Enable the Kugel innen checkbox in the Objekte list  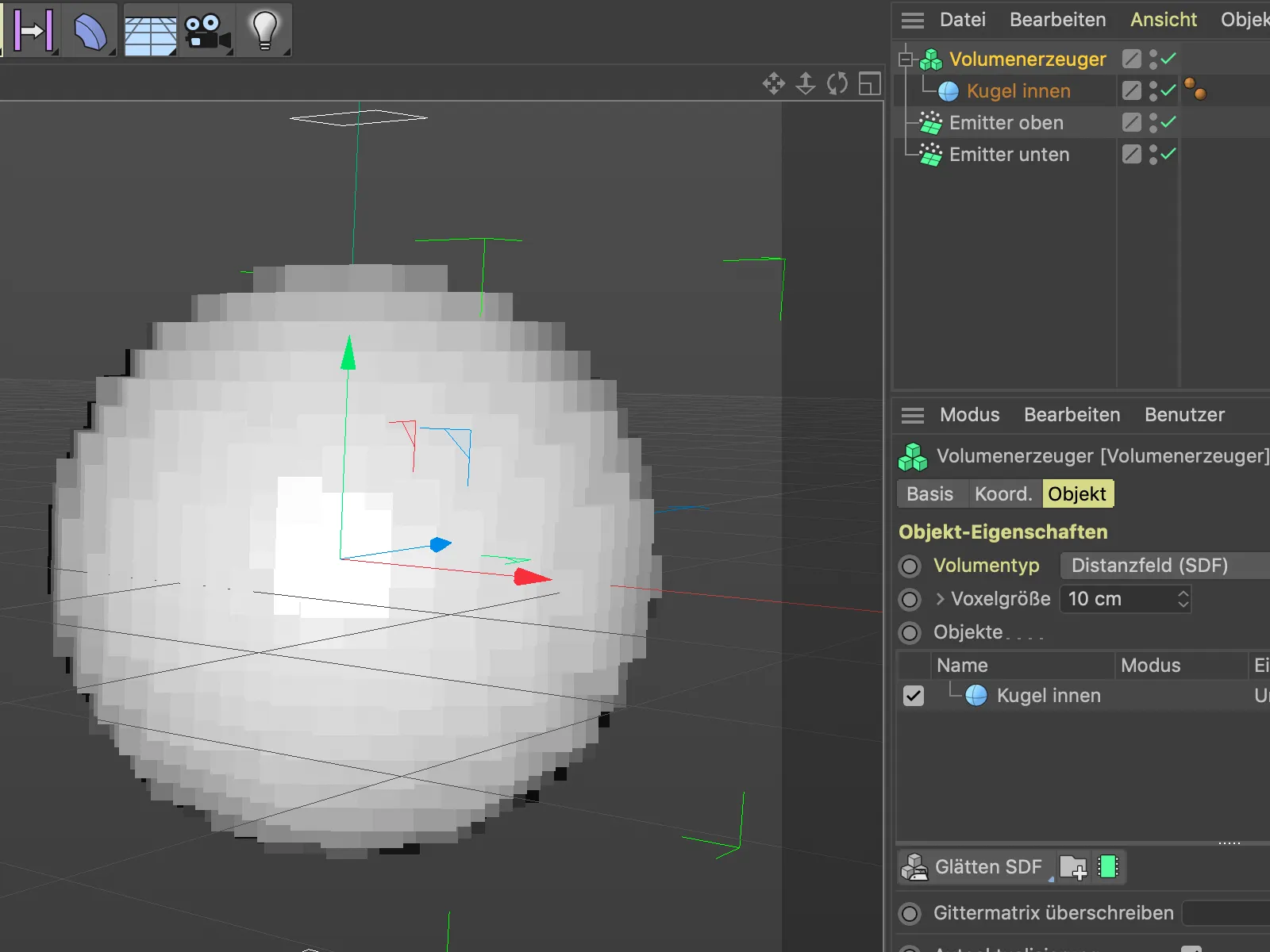(914, 696)
